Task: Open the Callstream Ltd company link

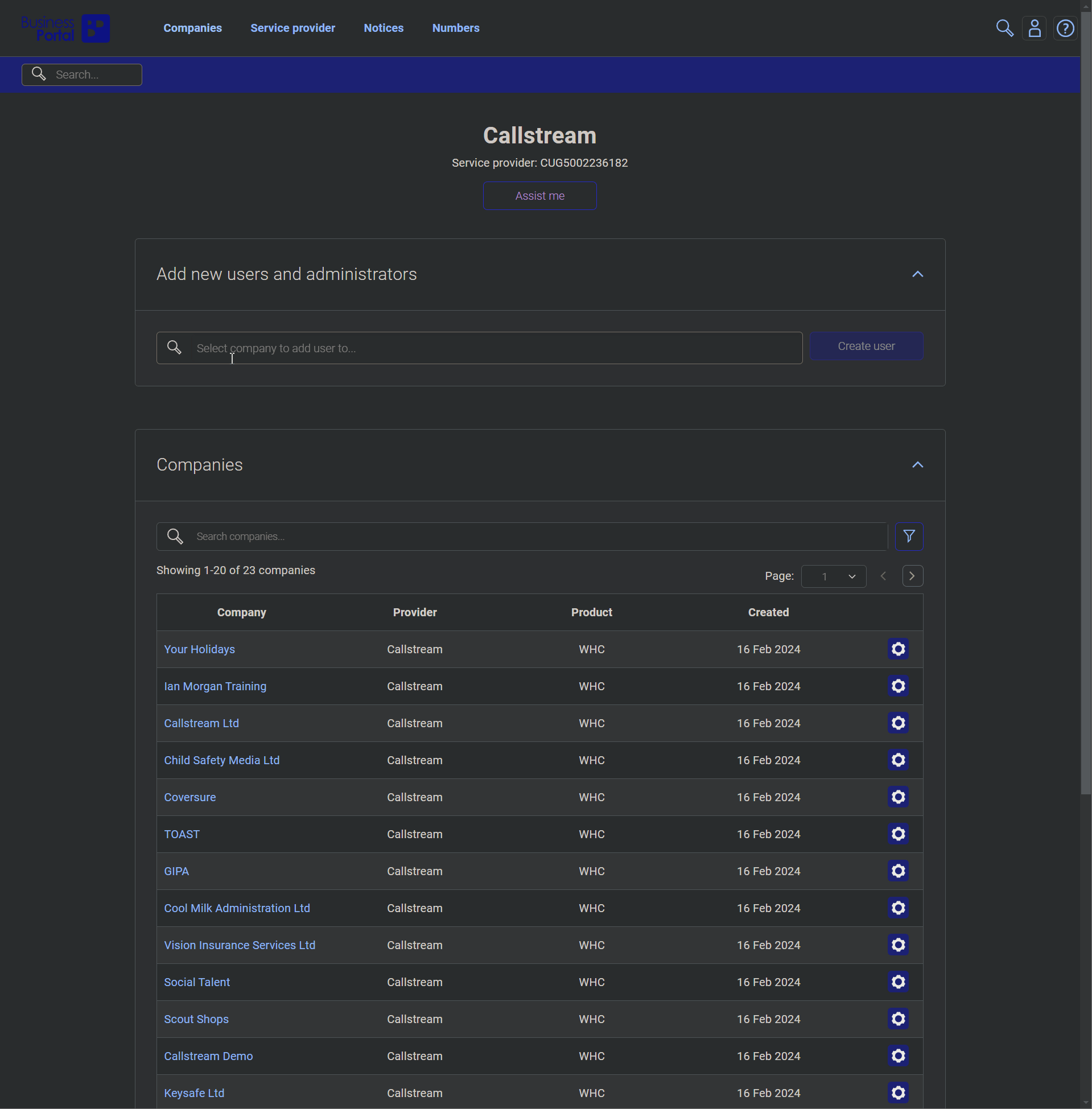Action: tap(201, 723)
